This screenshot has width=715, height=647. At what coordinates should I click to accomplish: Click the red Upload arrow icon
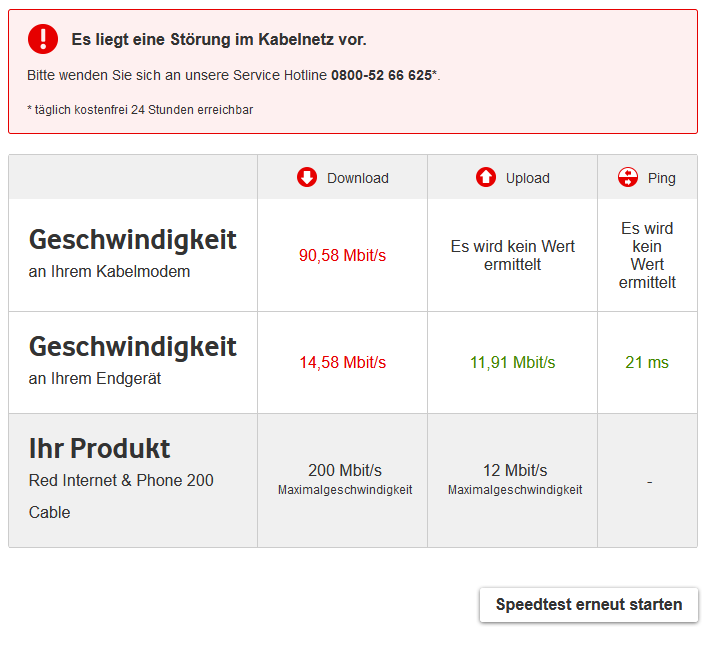tap(486, 177)
